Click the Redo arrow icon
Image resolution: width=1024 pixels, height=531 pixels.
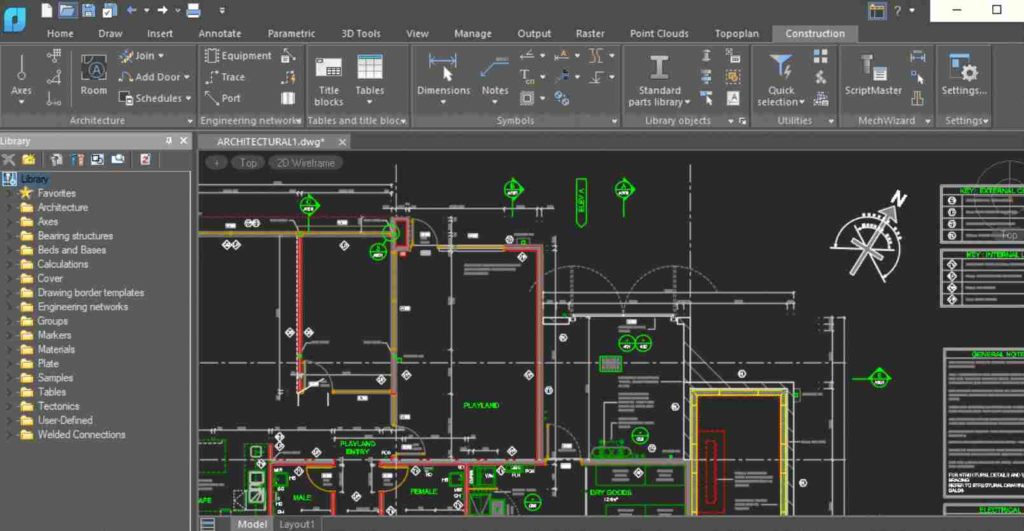pos(162,10)
